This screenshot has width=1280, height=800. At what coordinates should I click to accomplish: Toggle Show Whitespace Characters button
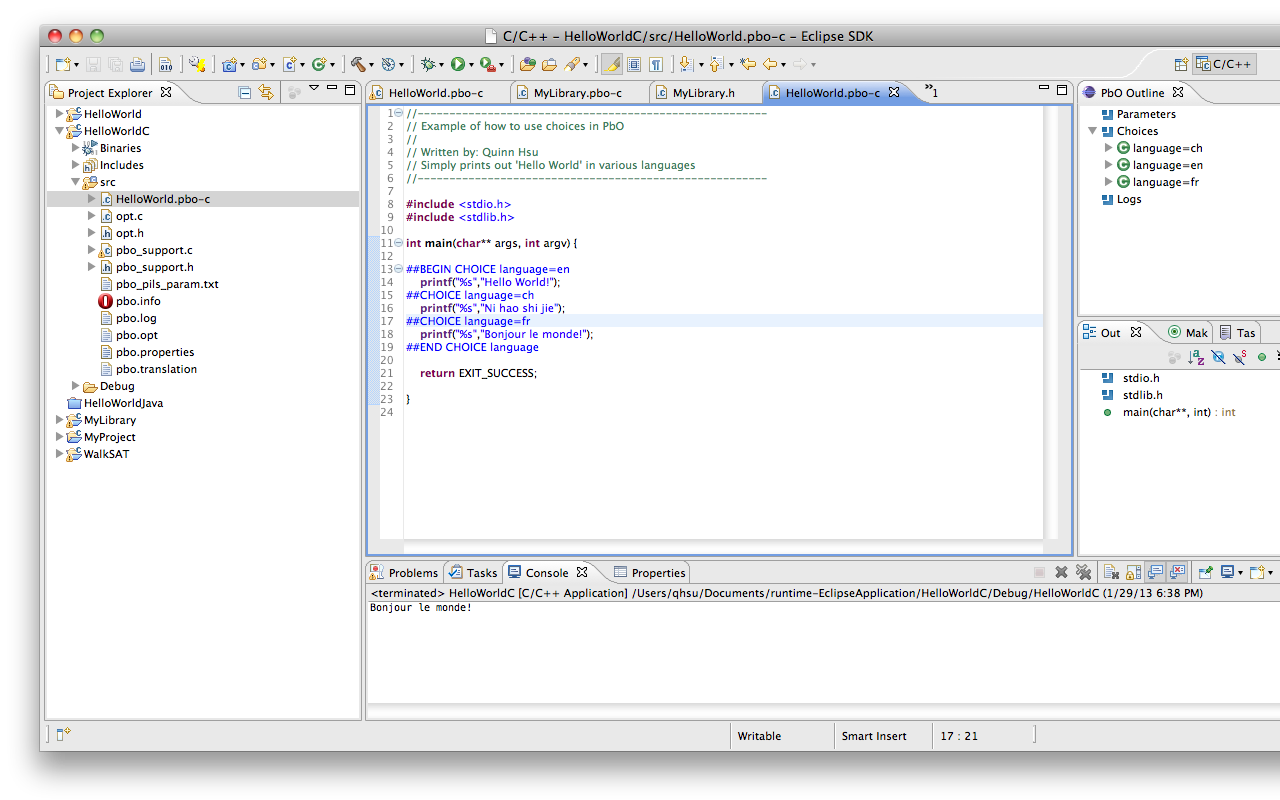(656, 65)
